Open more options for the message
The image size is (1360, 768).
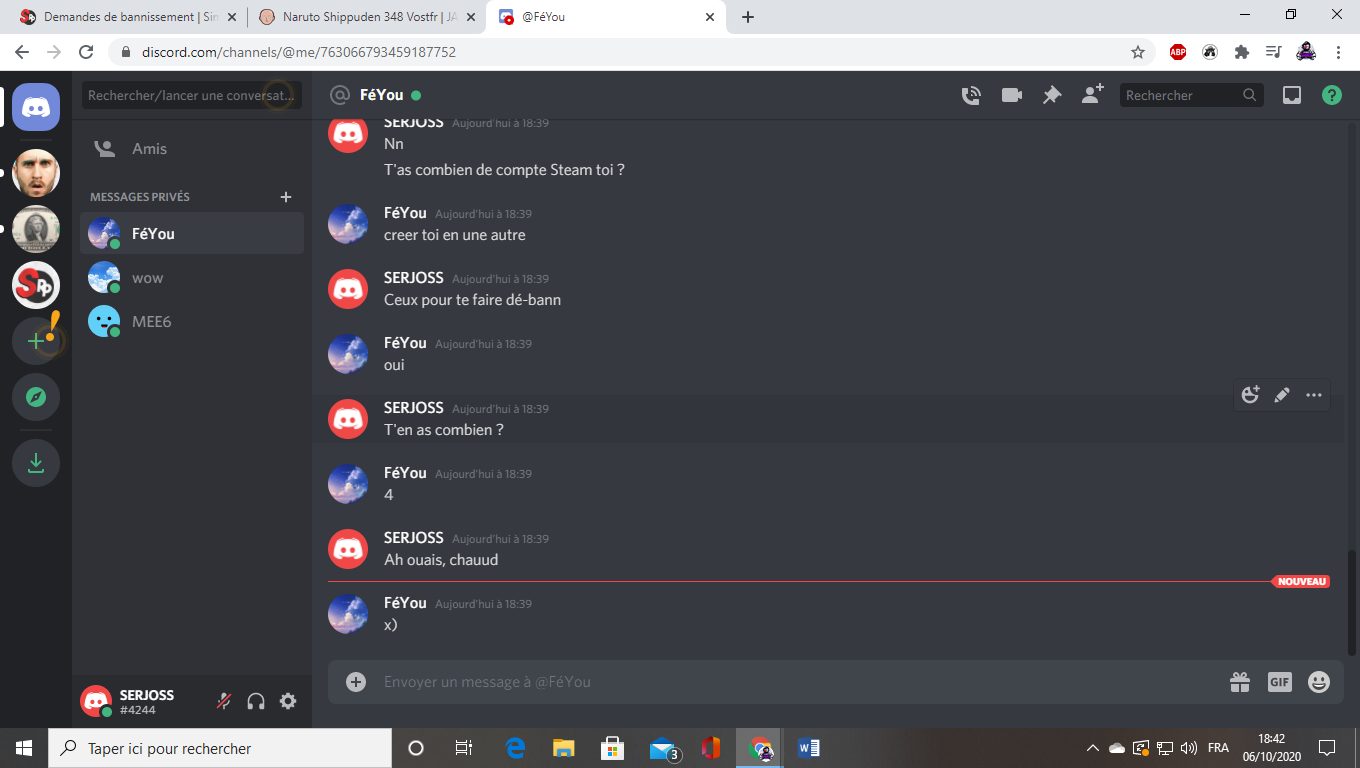coord(1314,395)
